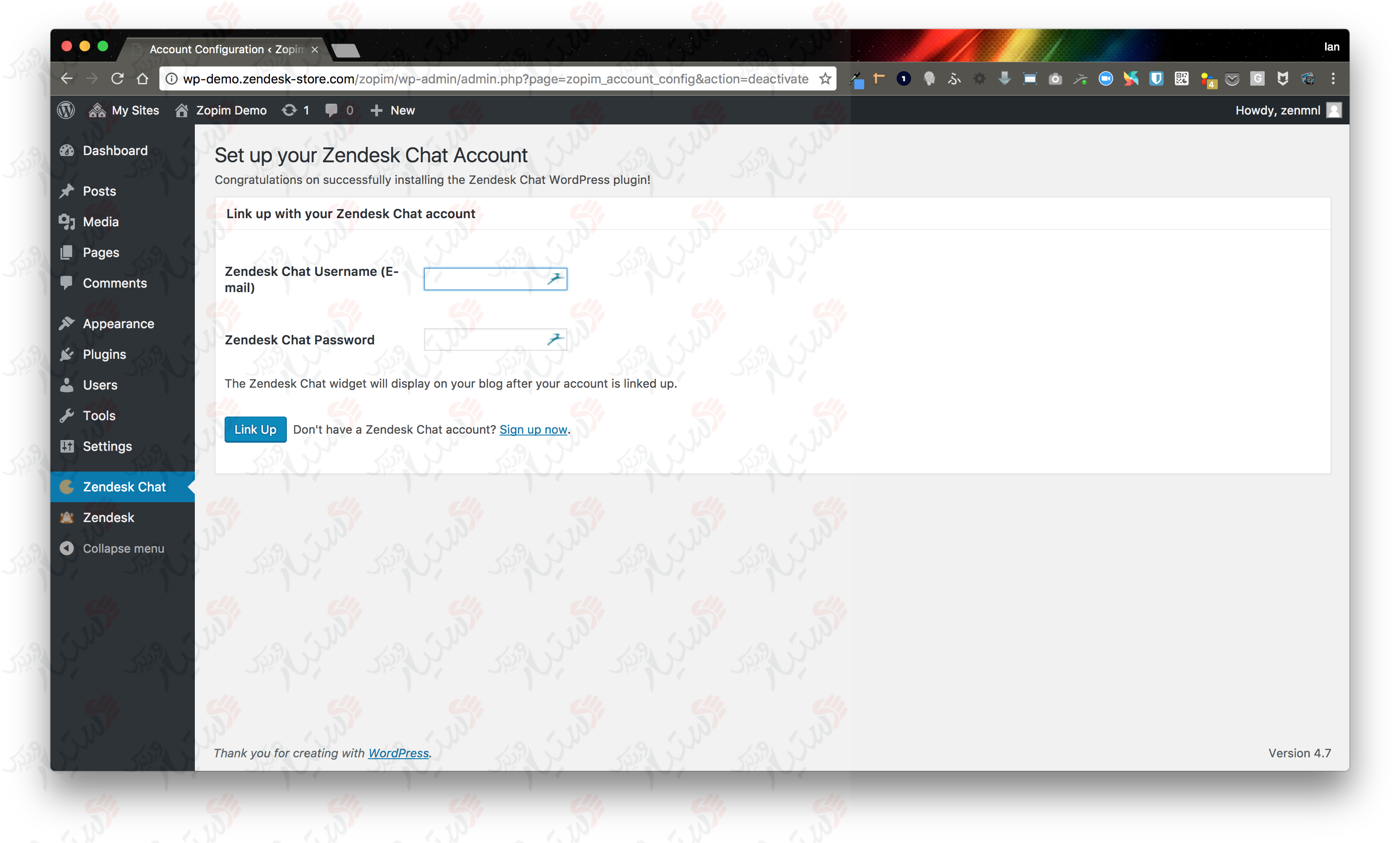Follow the Sign up now link
The height and width of the screenshot is (843, 1400).
coord(533,430)
